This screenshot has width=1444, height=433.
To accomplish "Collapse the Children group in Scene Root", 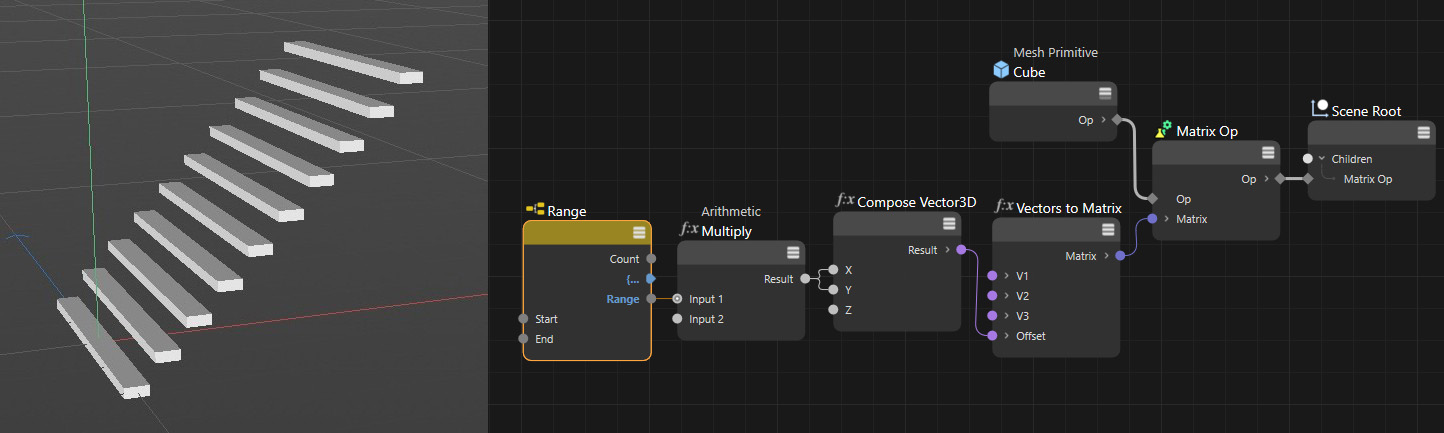I will coord(1322,159).
